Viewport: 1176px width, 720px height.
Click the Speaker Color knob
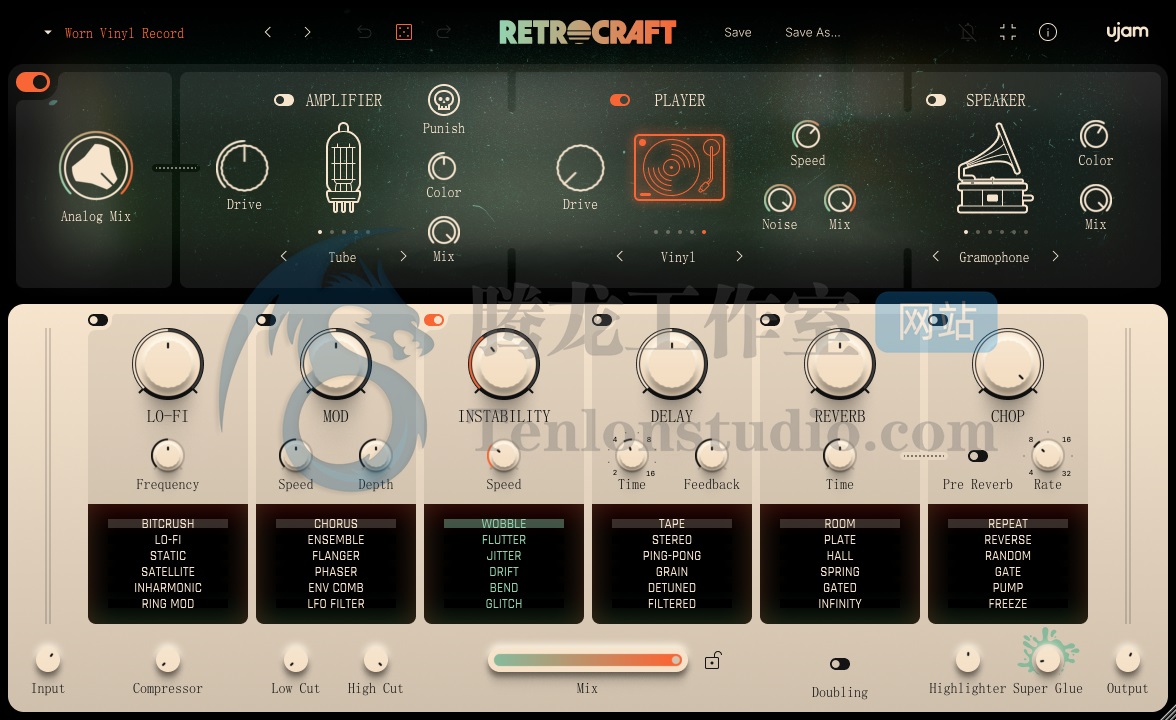[x=1094, y=136]
